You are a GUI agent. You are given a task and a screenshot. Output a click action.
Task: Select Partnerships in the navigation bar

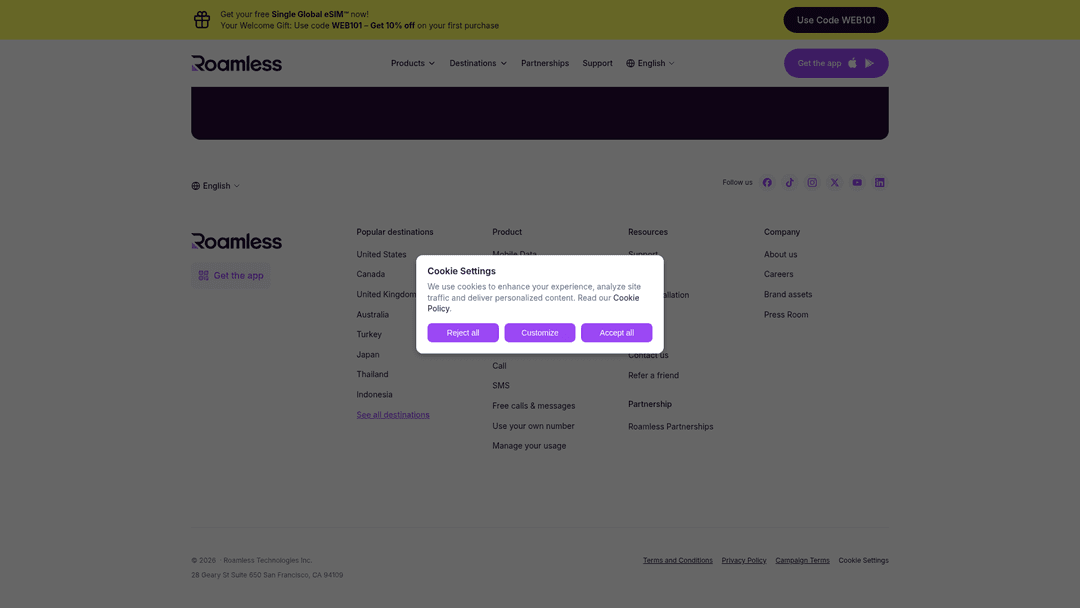(x=545, y=62)
